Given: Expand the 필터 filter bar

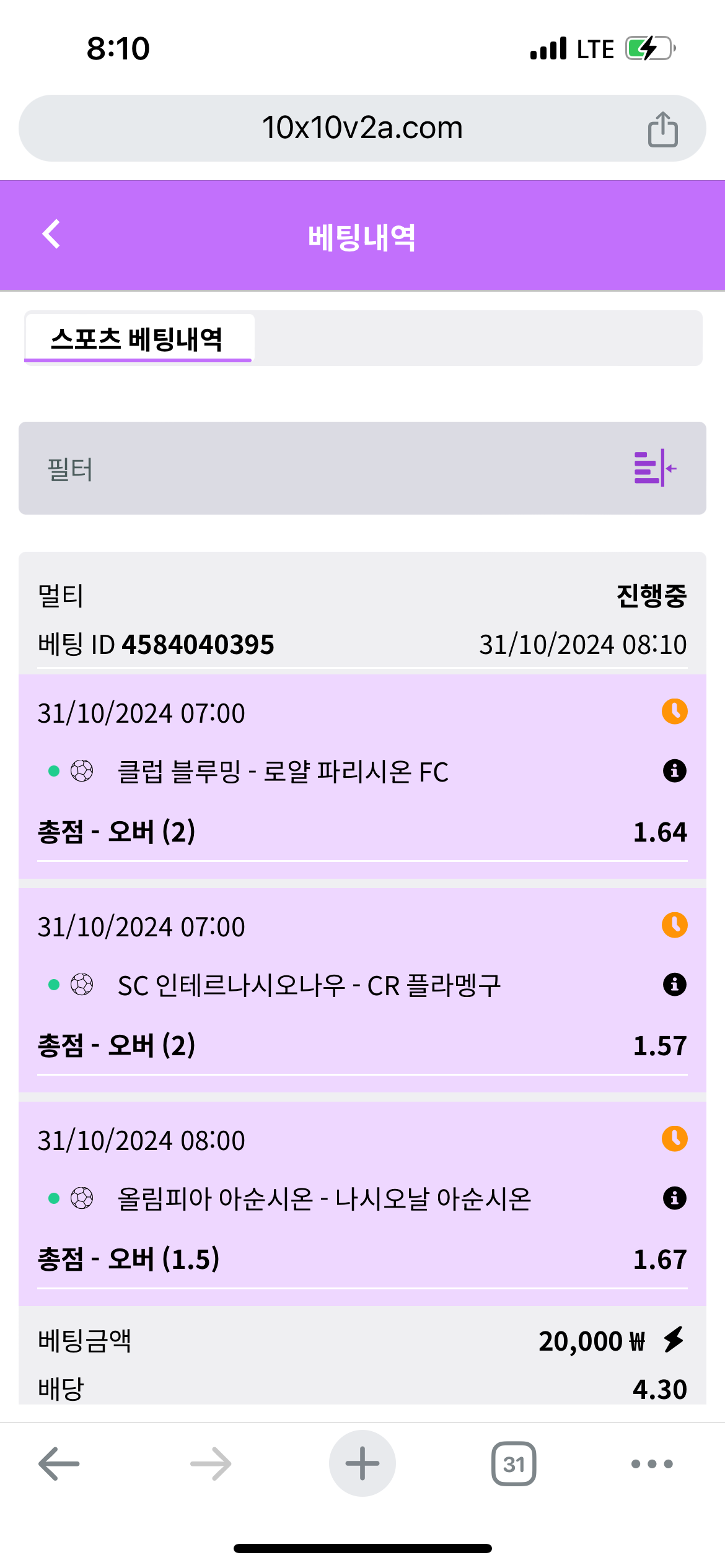Looking at the screenshot, I should [x=310, y=468].
